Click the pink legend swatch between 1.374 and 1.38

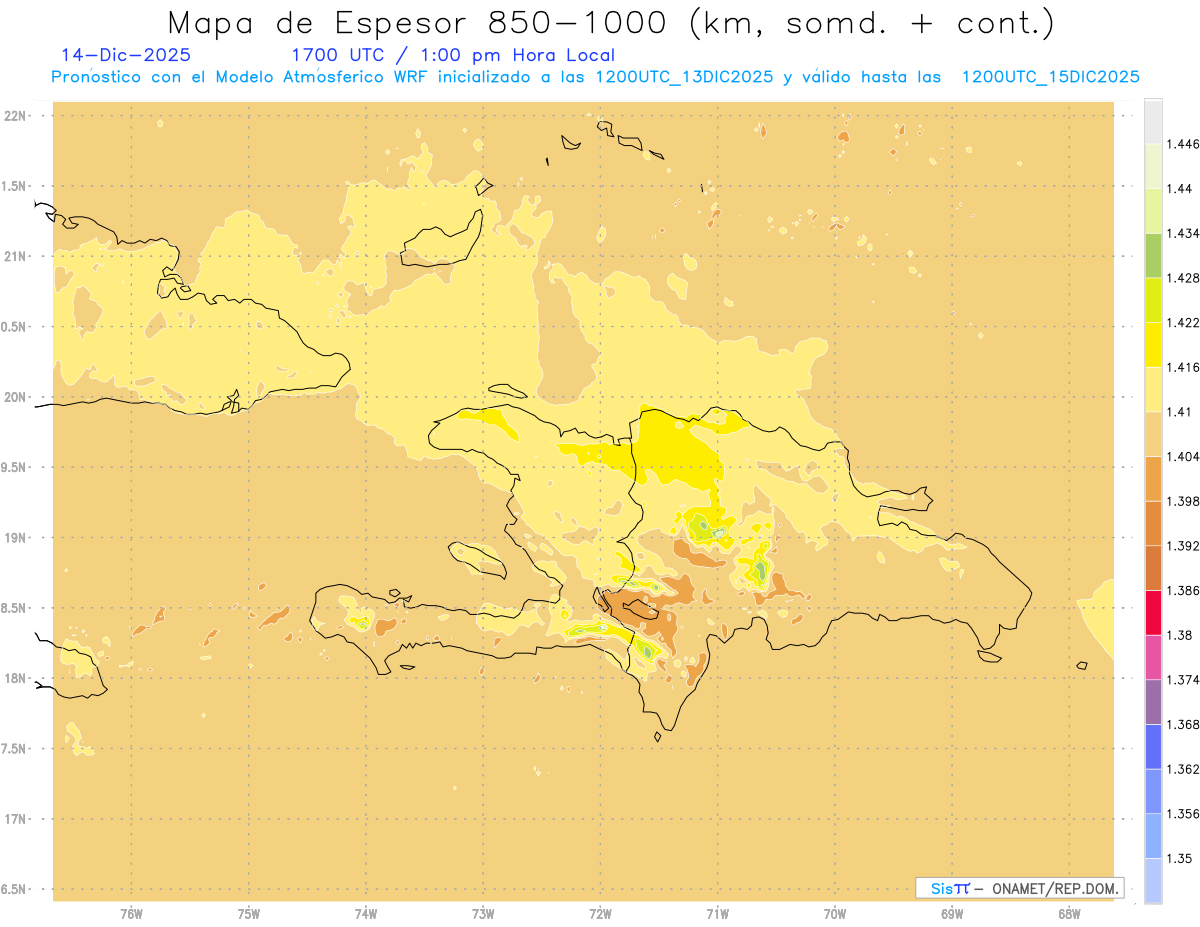(1153, 657)
